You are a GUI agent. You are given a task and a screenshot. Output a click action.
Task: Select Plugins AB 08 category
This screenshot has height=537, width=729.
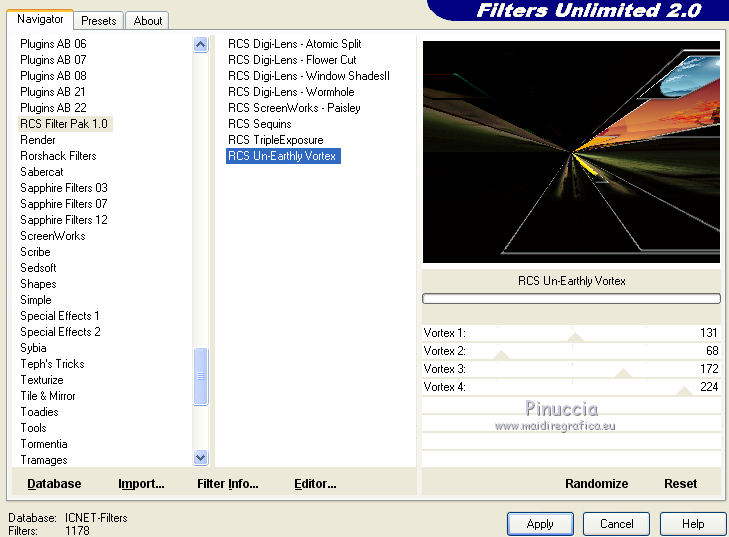pos(53,75)
